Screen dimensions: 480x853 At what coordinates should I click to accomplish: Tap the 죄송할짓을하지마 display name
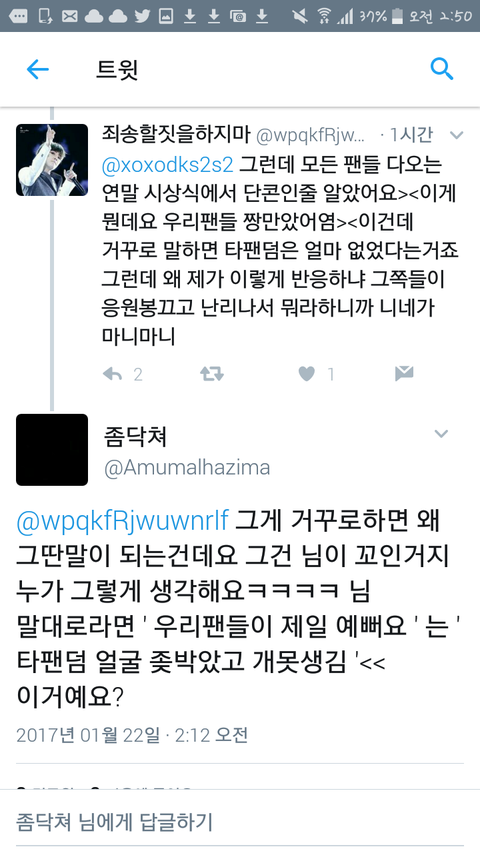pos(175,135)
